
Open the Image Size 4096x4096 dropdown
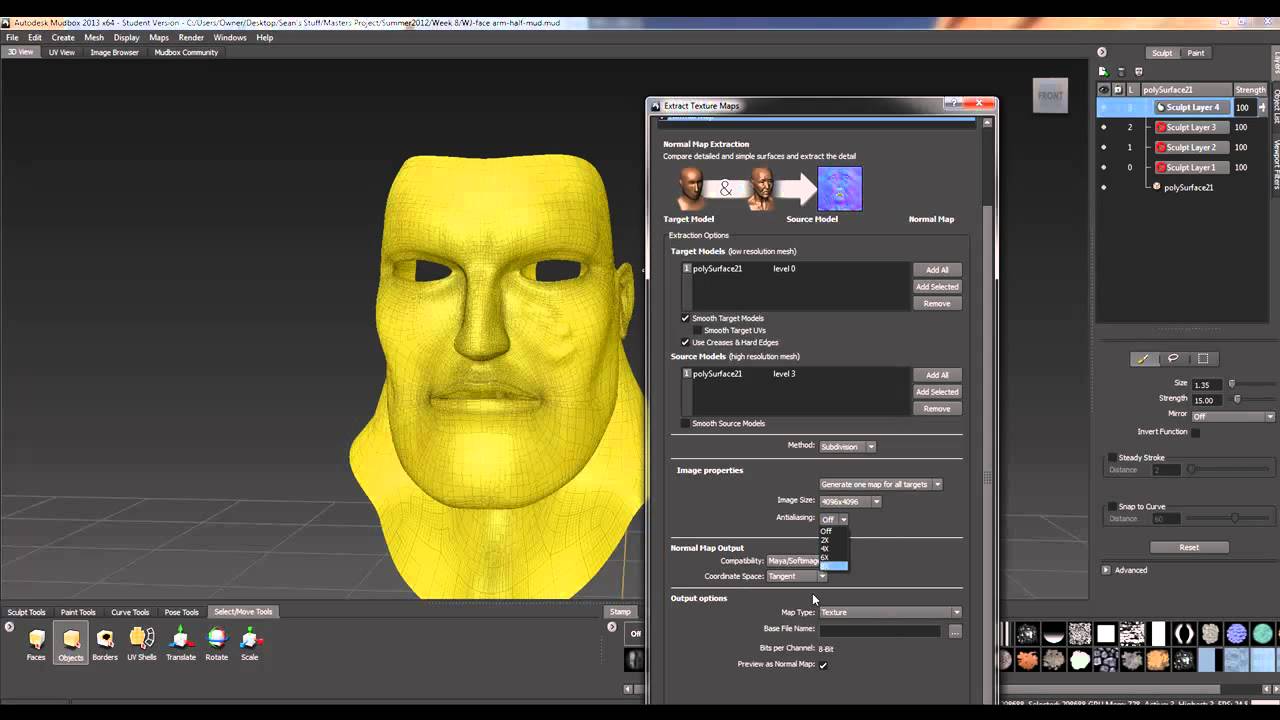tap(850, 502)
